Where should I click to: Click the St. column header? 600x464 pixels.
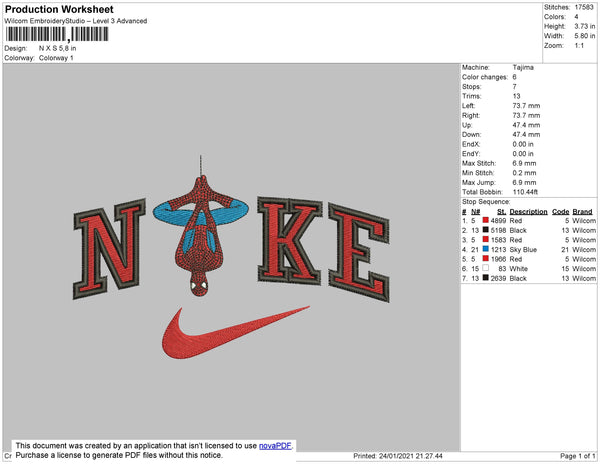(x=501, y=212)
